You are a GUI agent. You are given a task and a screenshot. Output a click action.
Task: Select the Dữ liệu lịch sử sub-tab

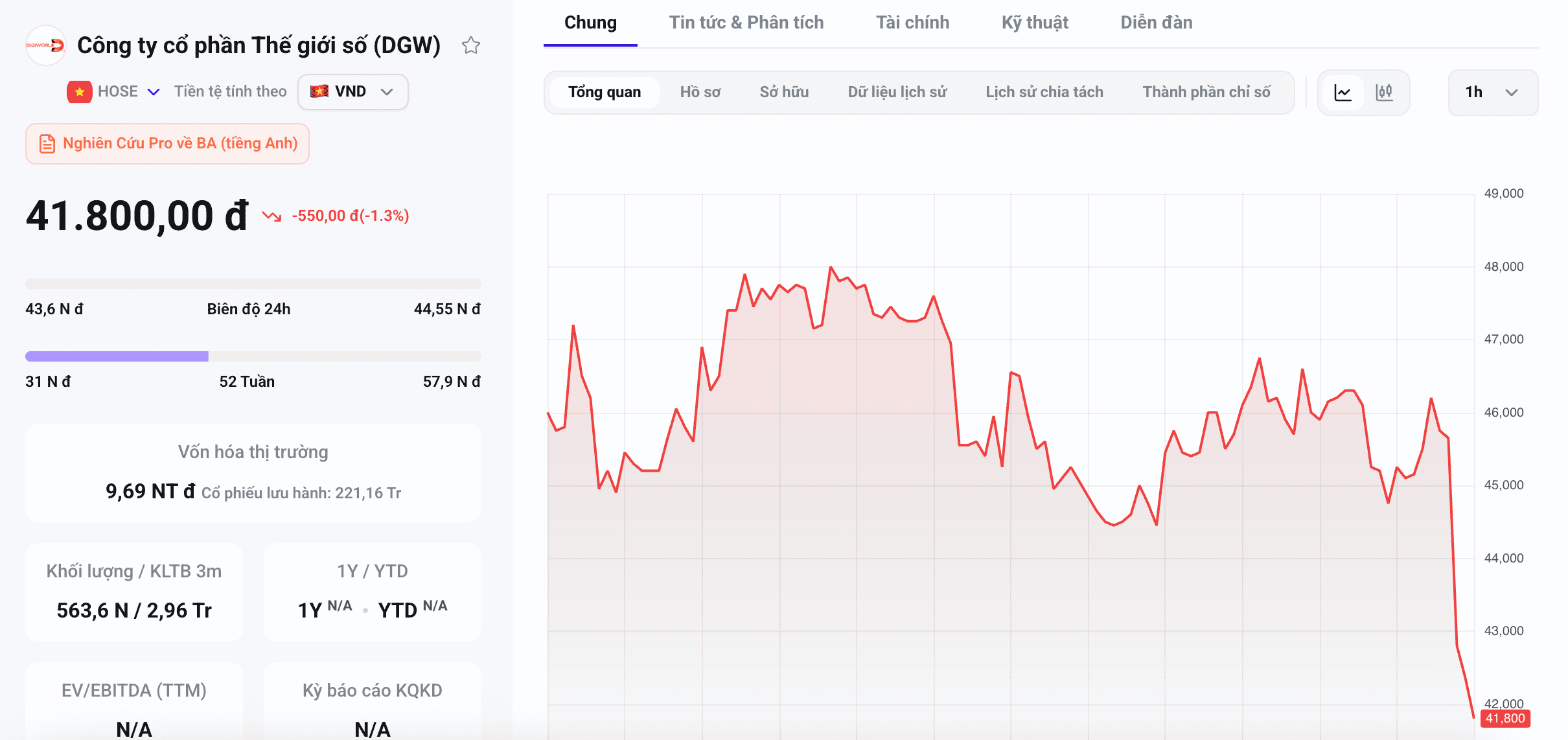[x=897, y=93]
